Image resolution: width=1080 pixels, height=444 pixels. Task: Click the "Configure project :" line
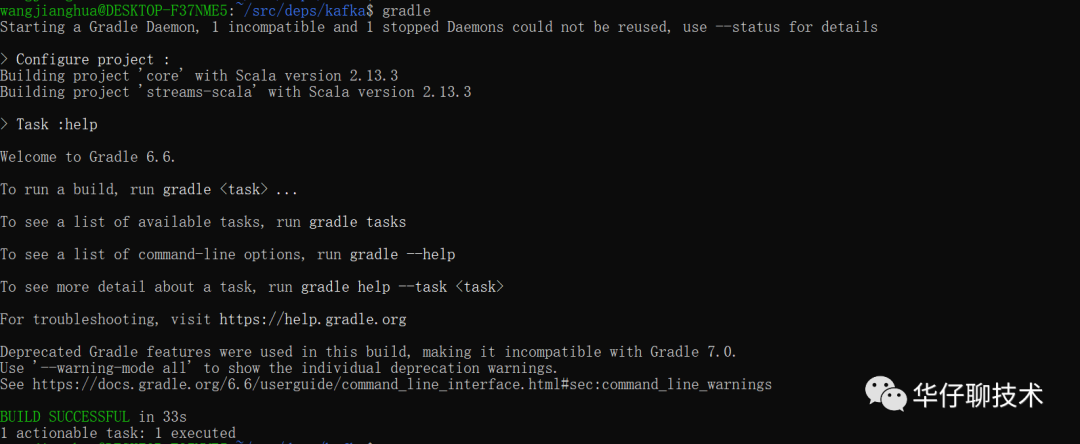point(92,59)
